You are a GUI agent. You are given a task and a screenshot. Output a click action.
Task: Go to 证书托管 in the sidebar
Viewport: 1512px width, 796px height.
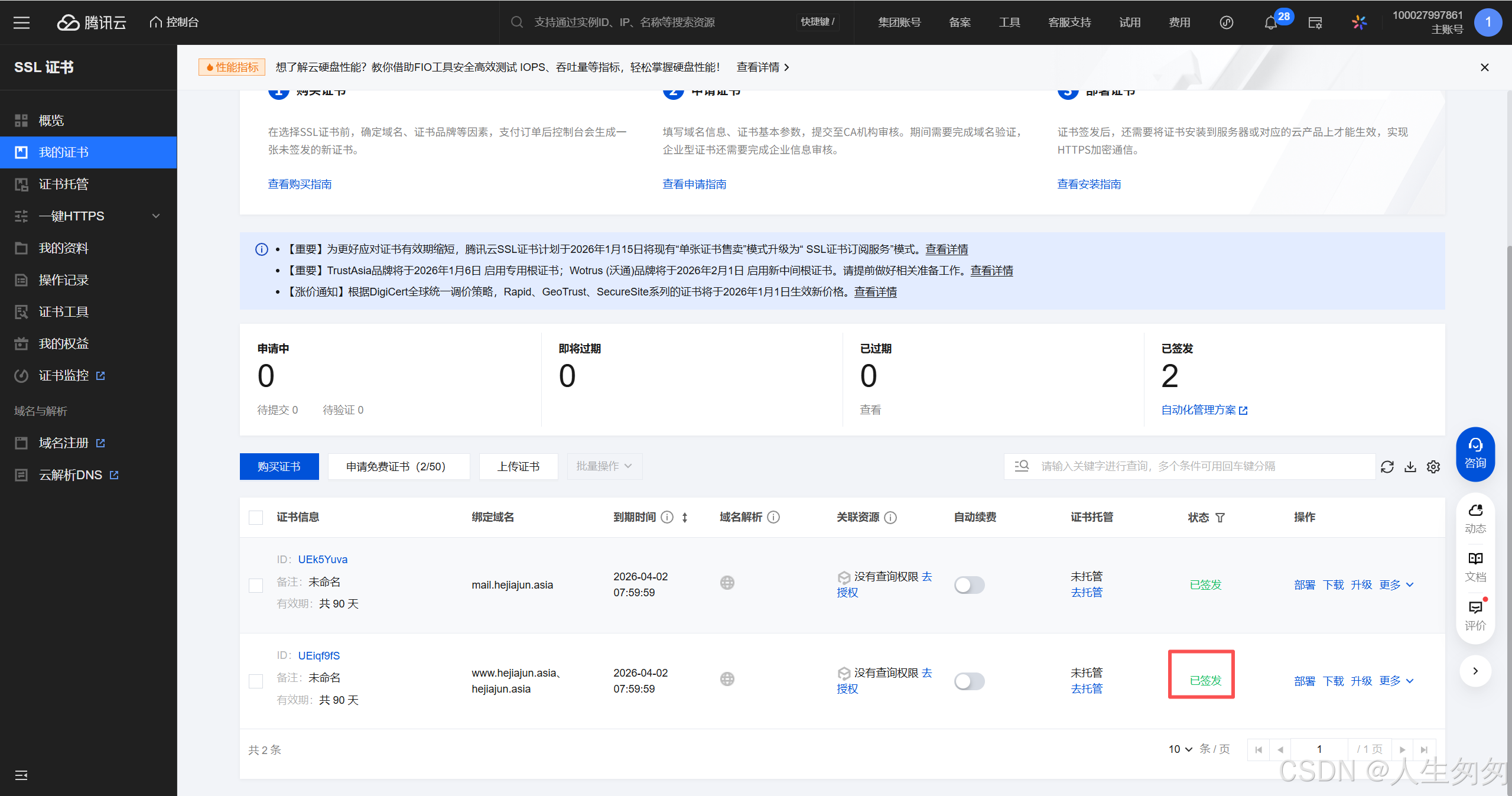(64, 184)
